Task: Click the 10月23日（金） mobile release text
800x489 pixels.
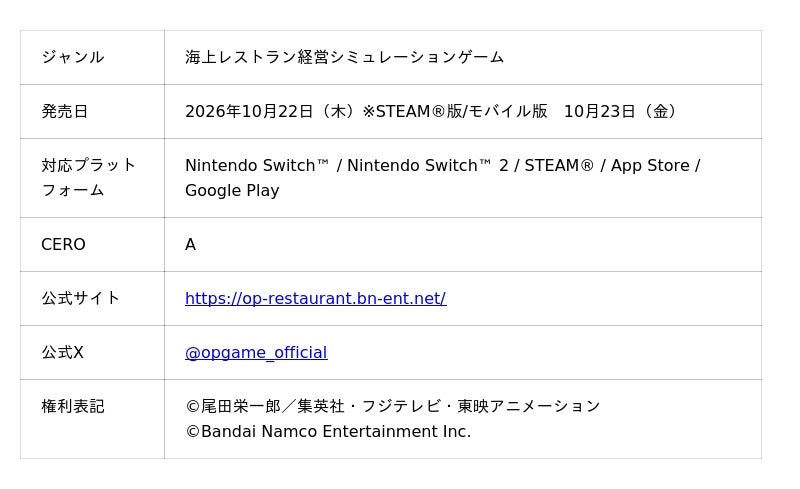Action: [x=623, y=111]
